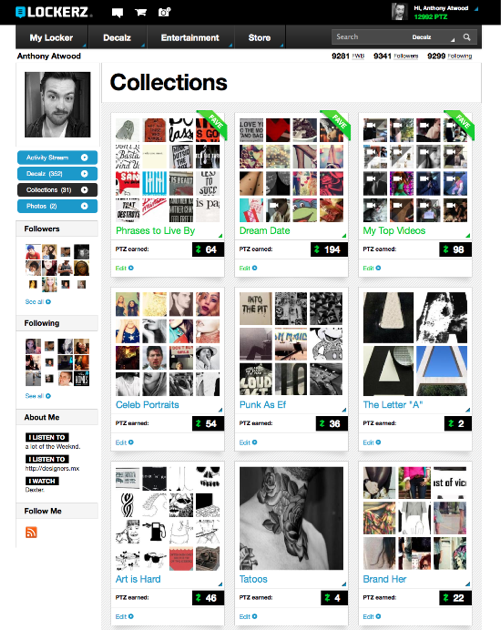Select the Photos (2) sidebar tab

click(x=57, y=206)
